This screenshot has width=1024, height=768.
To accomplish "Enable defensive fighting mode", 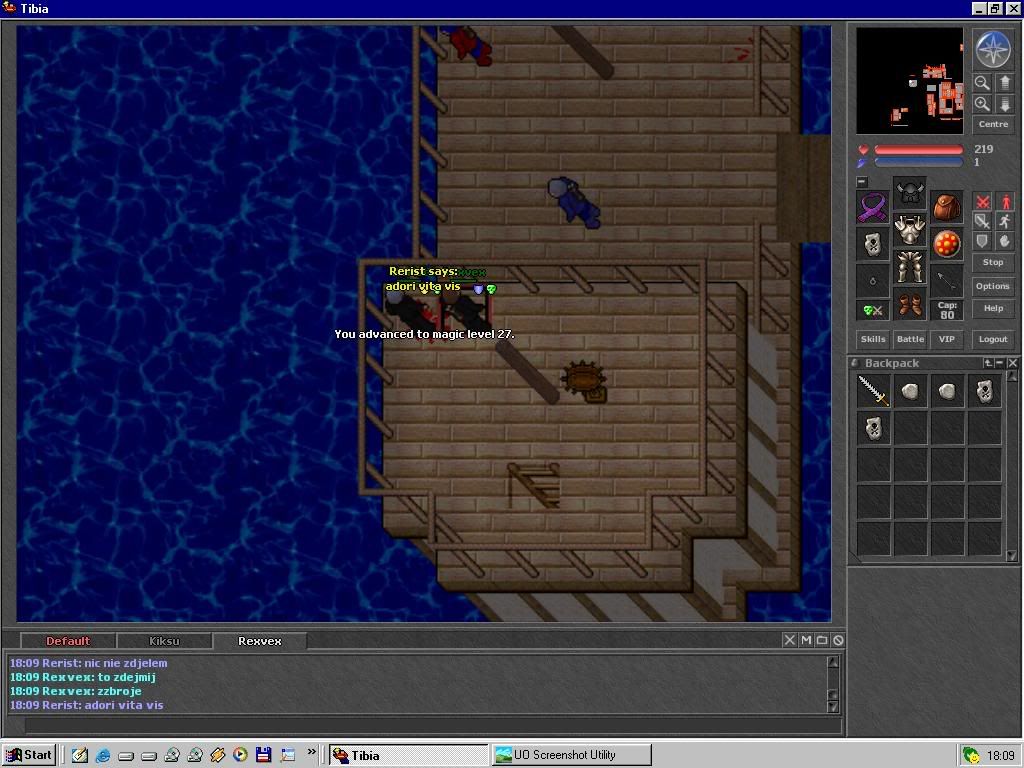I will [982, 241].
